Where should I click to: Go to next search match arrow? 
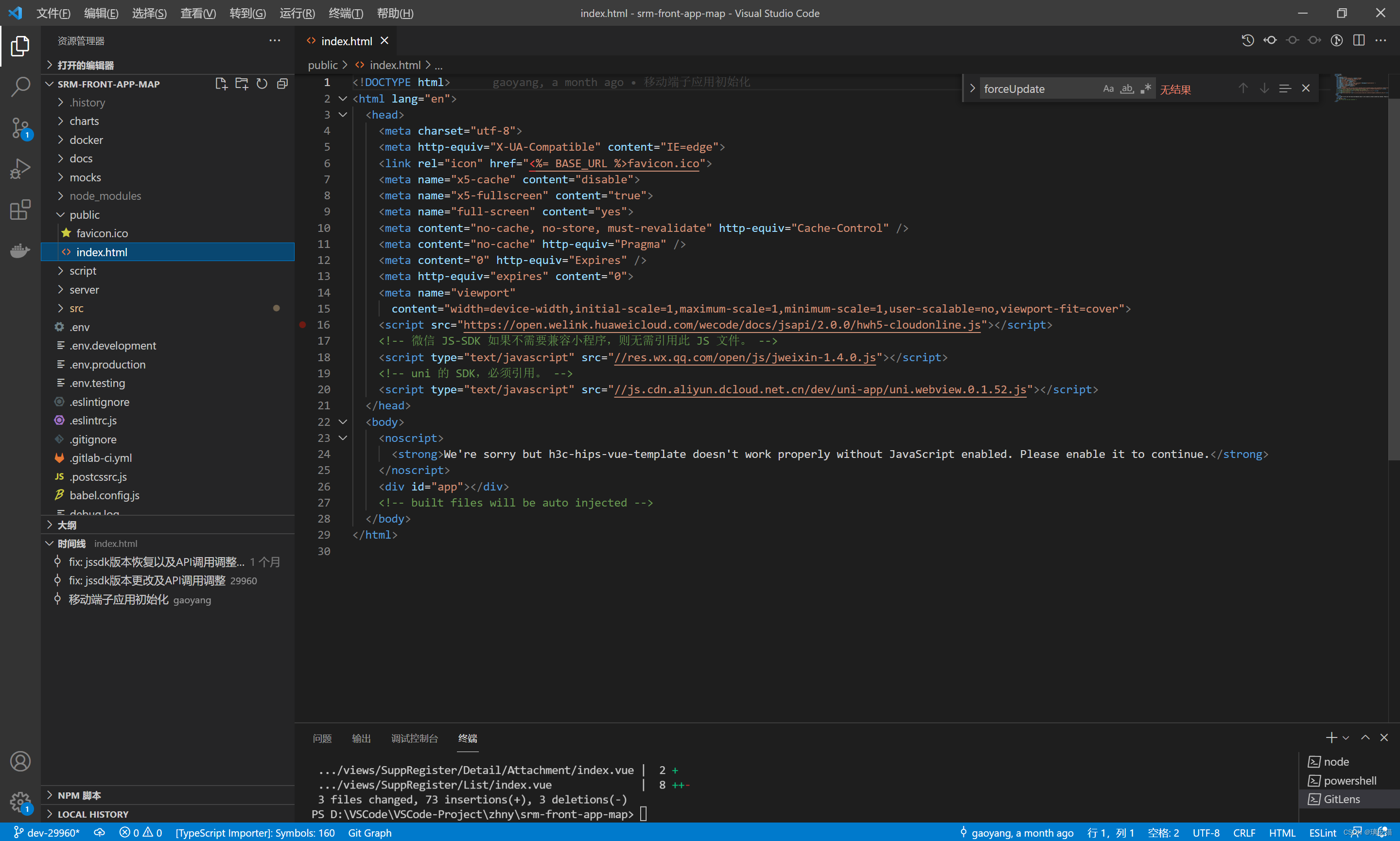(1264, 88)
